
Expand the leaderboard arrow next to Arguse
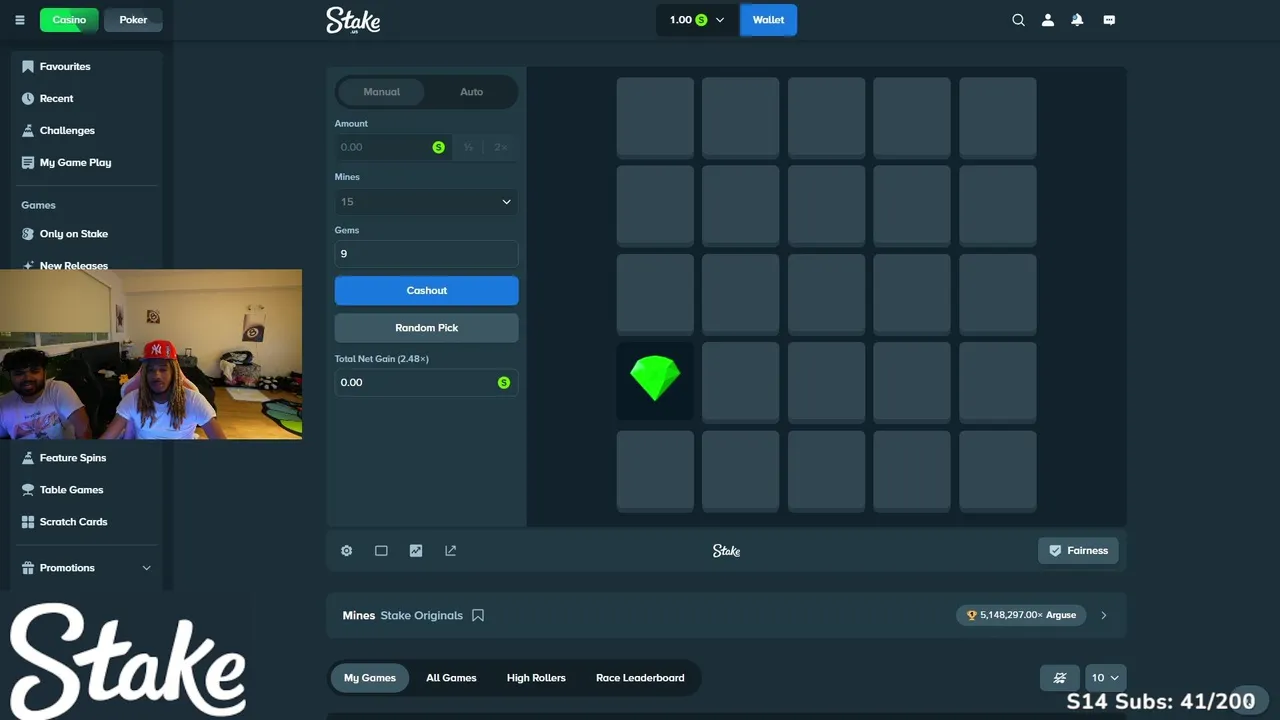[1103, 616]
